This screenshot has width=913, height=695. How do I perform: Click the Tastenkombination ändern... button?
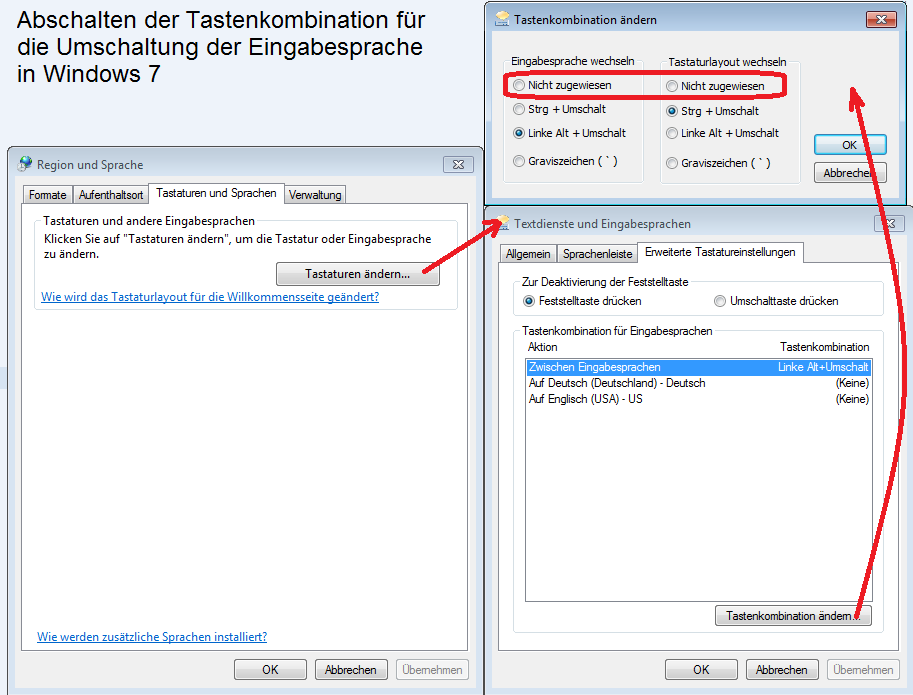(793, 616)
